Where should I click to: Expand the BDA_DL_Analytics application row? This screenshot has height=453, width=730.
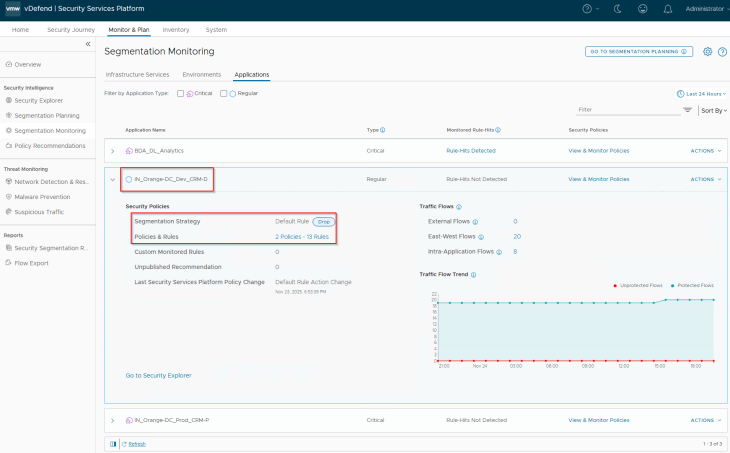point(113,150)
